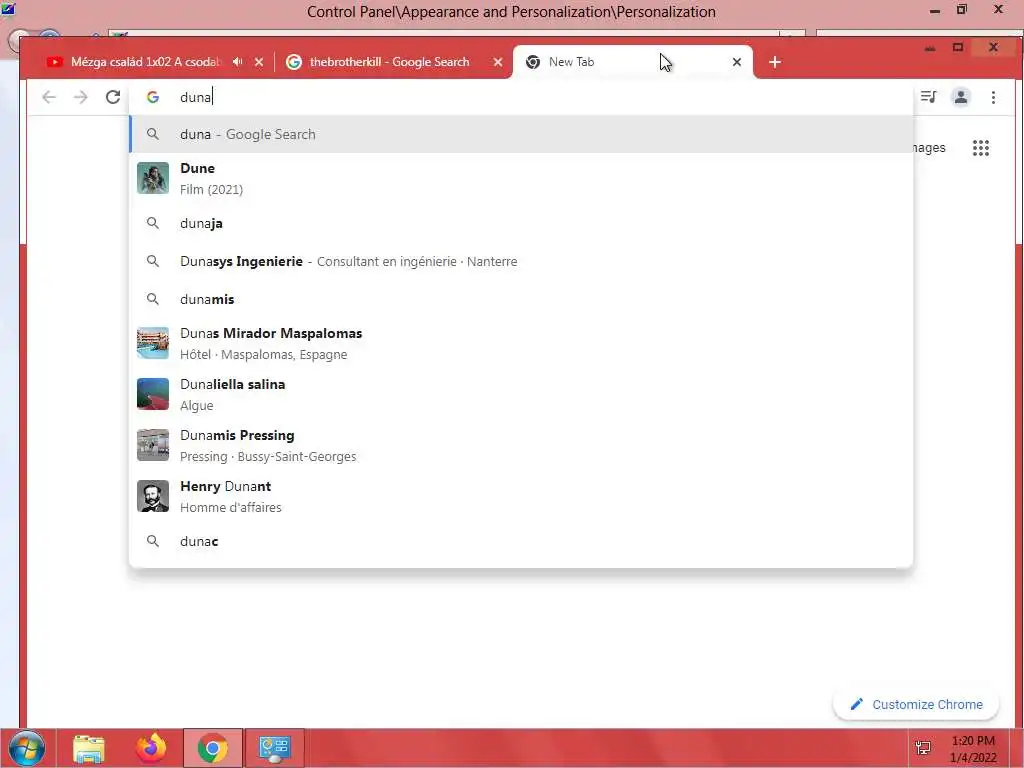Click the network tray icon
The width and height of the screenshot is (1024, 768).
coord(923,748)
